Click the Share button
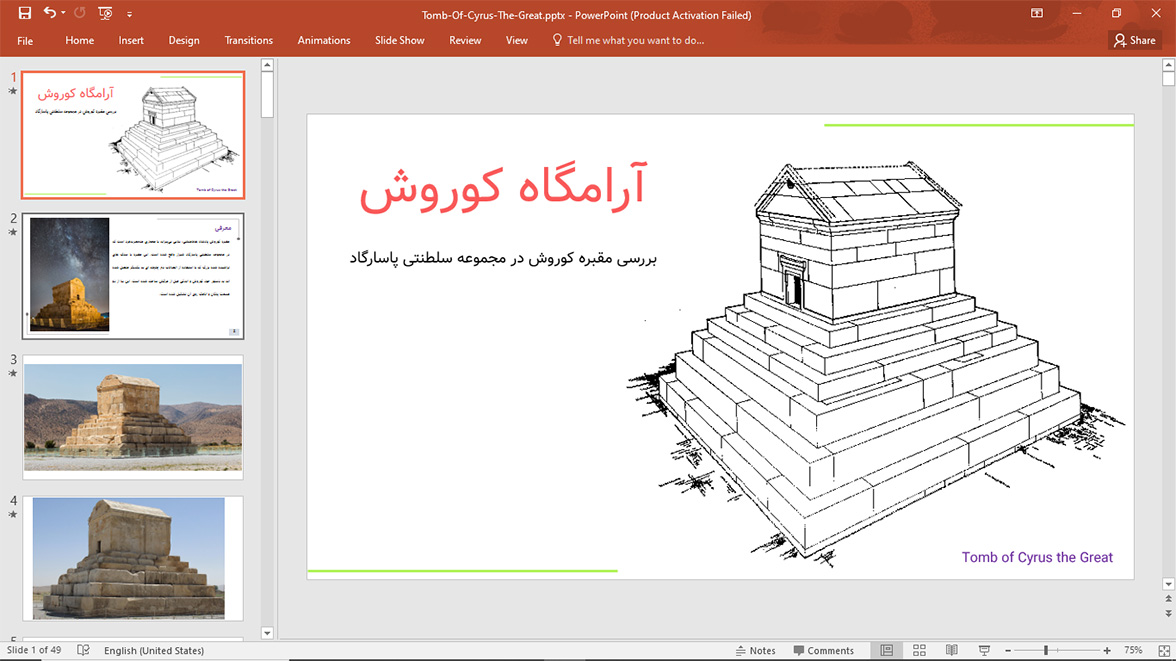The width and height of the screenshot is (1176, 661). pos(1134,40)
